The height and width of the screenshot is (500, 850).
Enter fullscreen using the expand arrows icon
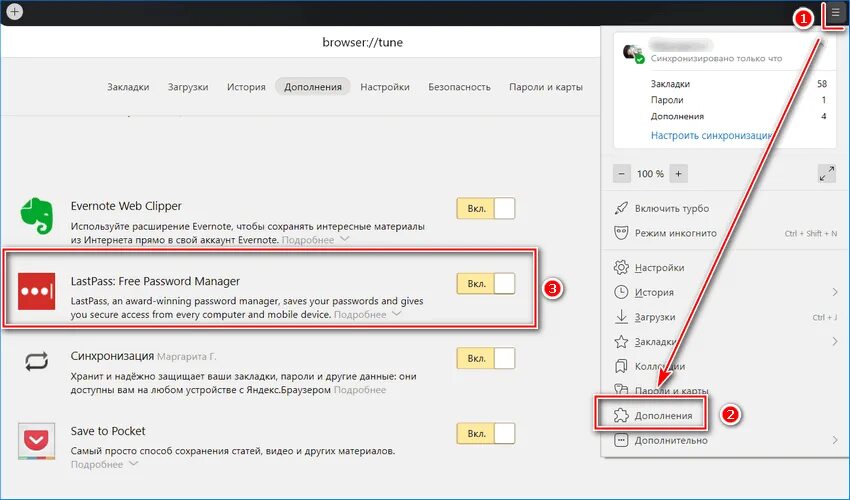coord(827,174)
